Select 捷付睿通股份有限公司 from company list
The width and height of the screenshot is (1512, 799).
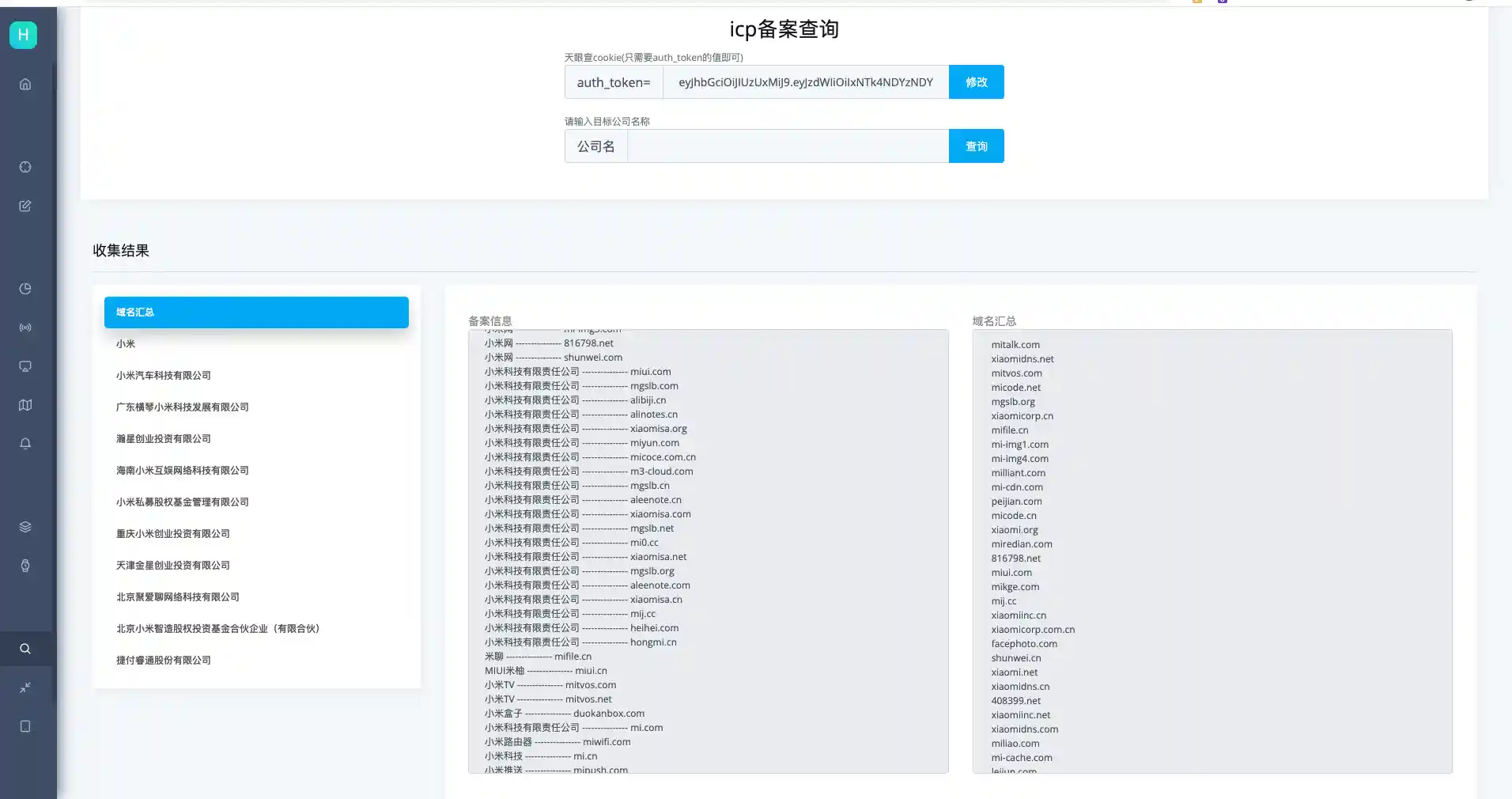click(x=164, y=661)
